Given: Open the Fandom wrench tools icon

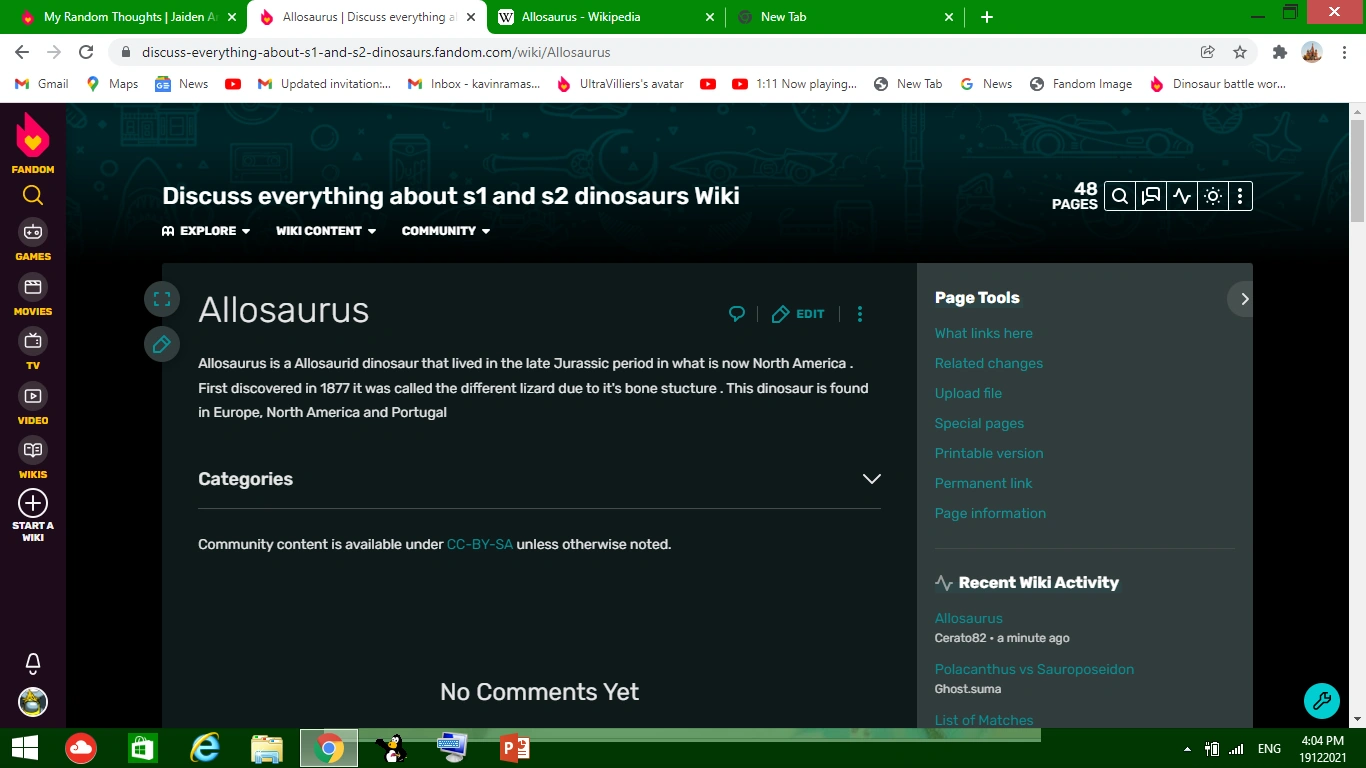Looking at the screenshot, I should click(1321, 700).
